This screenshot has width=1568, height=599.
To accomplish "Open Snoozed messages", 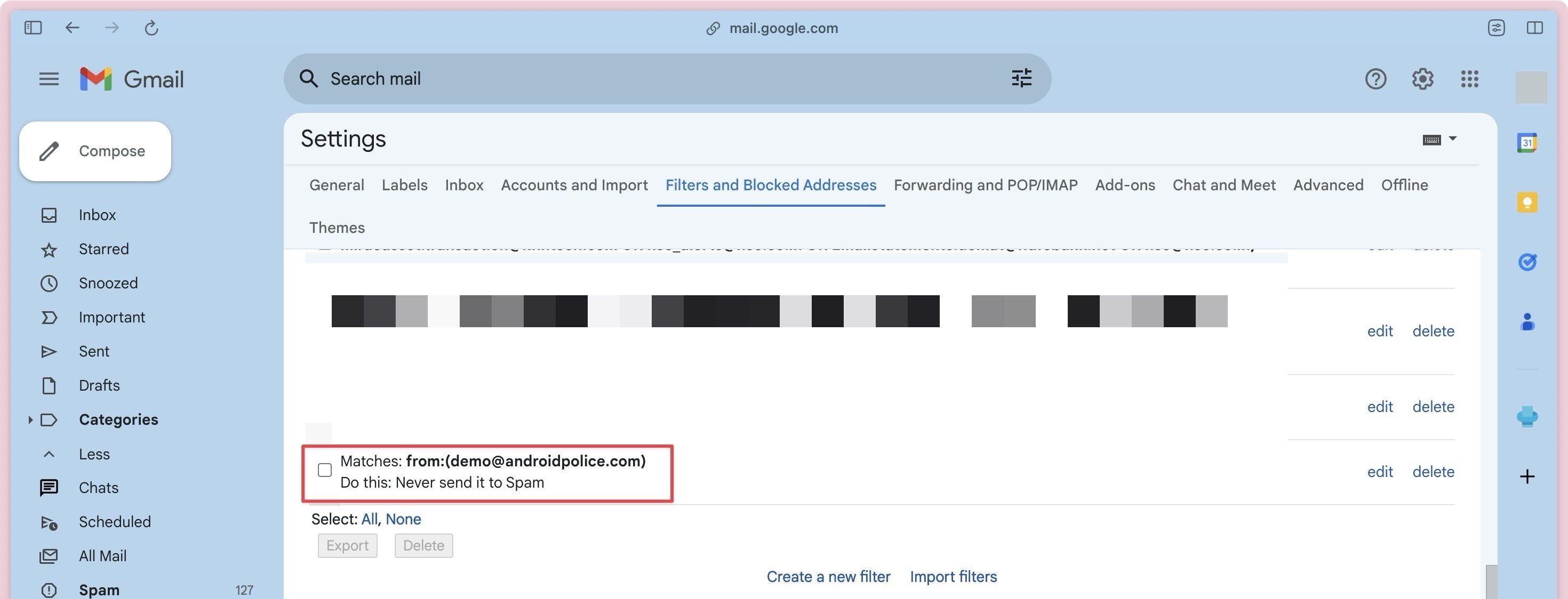I will click(x=108, y=283).
